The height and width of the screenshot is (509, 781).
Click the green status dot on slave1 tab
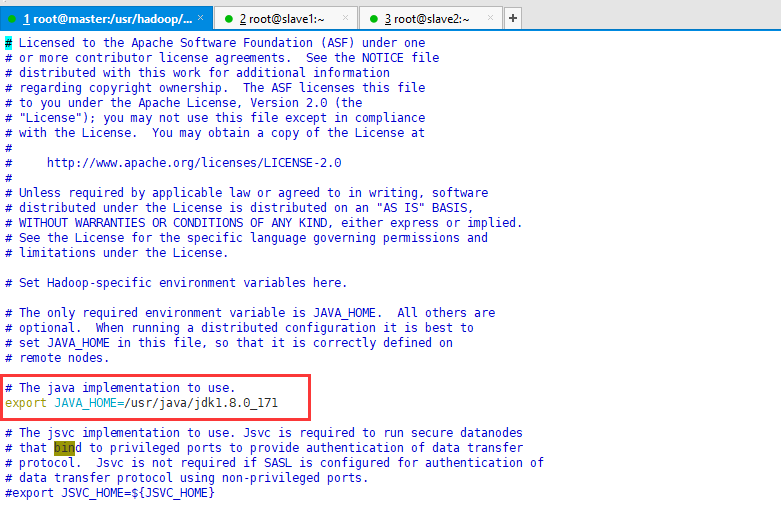pyautogui.click(x=229, y=19)
